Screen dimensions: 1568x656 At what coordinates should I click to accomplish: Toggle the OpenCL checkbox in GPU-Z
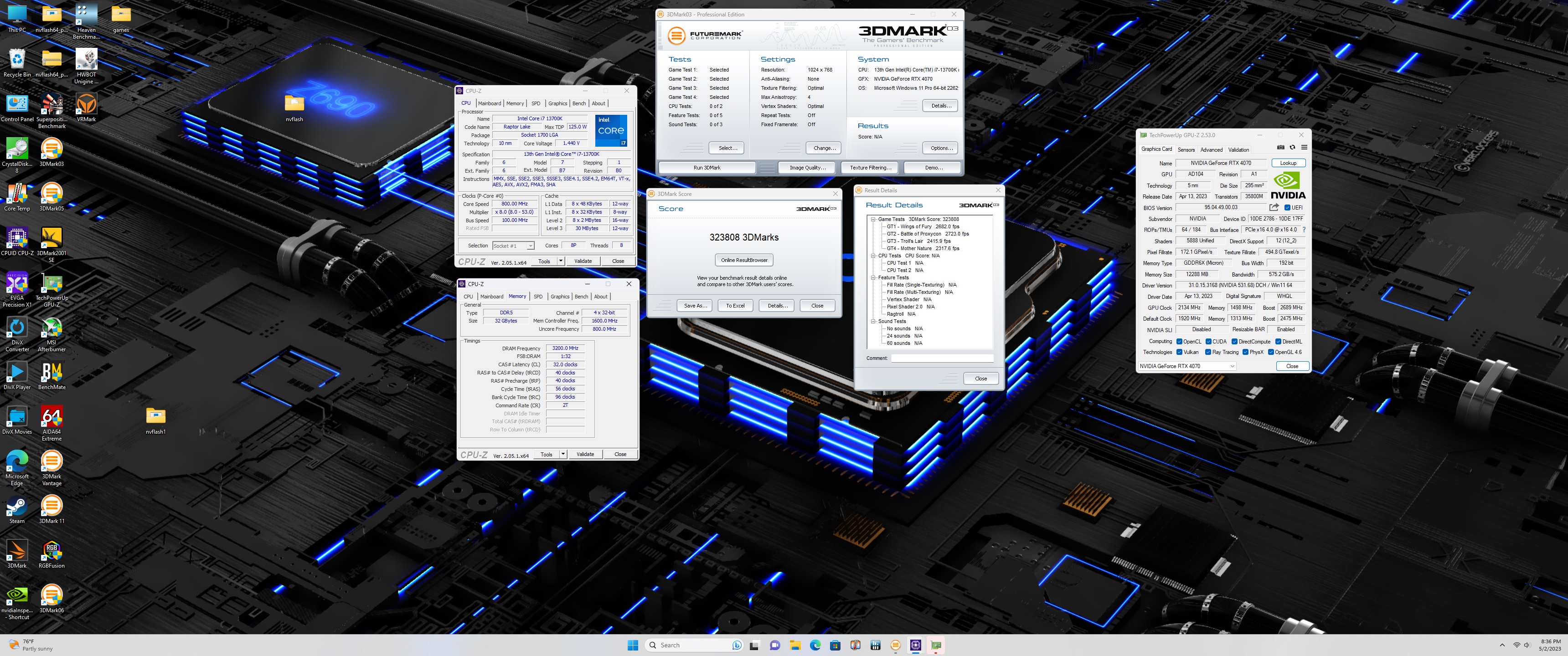[x=1179, y=341]
